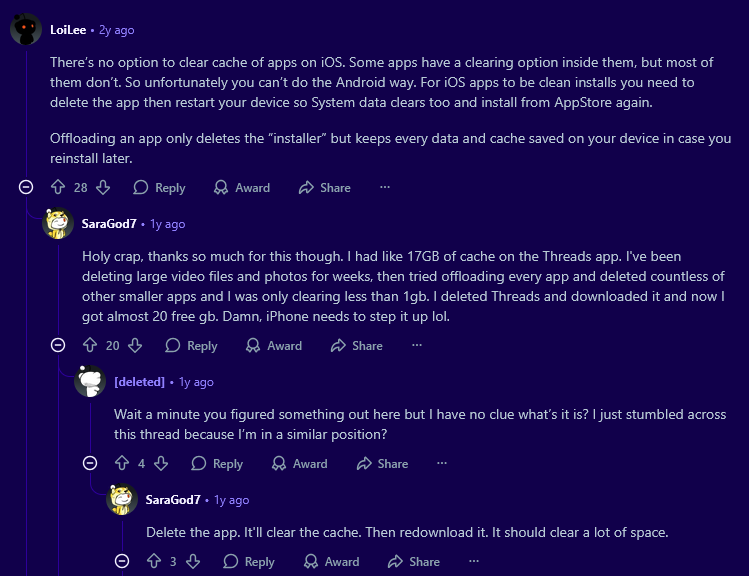Click Award on LoiLee's comment
The width and height of the screenshot is (749, 576).
(x=241, y=187)
